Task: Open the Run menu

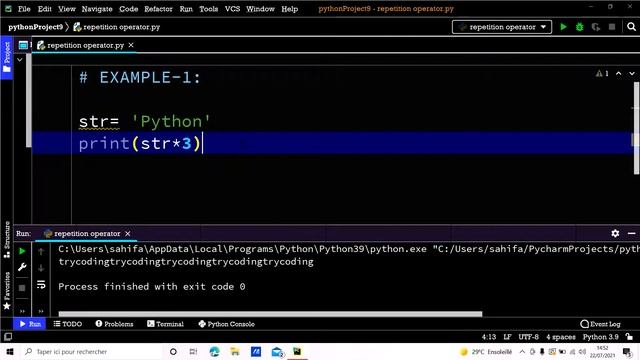Action: coord(186,9)
